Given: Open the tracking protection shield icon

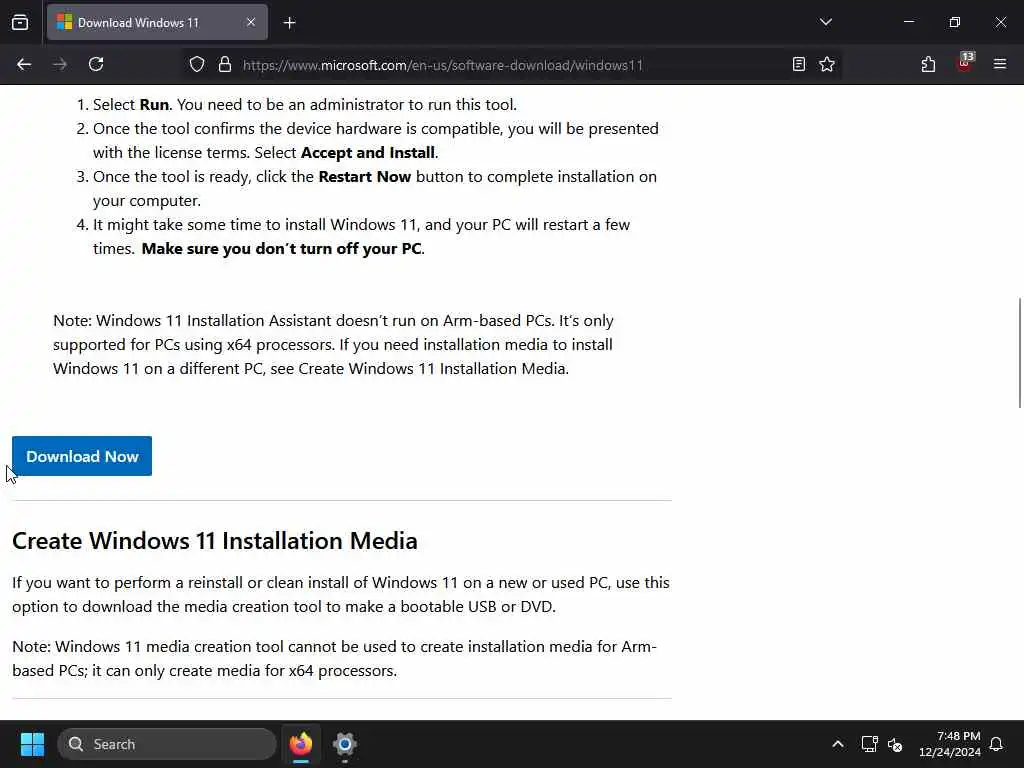Looking at the screenshot, I should tap(197, 64).
